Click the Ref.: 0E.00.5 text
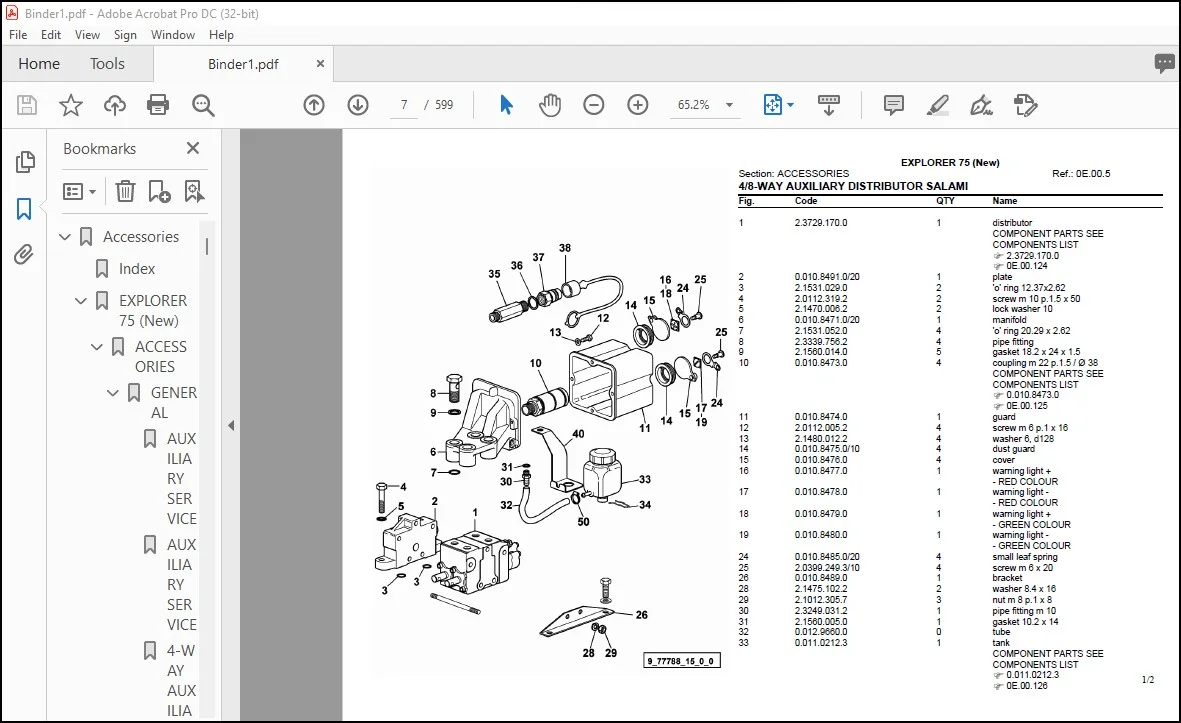Image resolution: width=1181 pixels, height=723 pixels. (x=1081, y=173)
